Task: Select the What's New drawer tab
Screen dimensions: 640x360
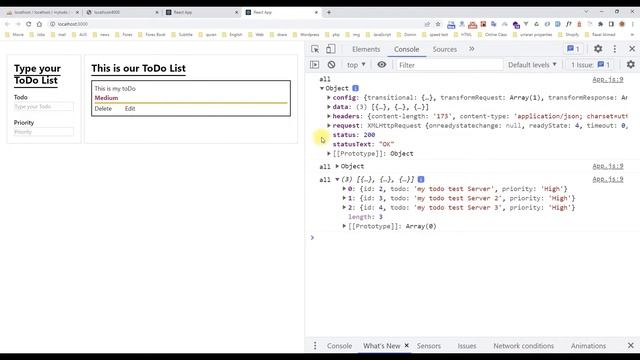Action: pyautogui.click(x=382, y=346)
